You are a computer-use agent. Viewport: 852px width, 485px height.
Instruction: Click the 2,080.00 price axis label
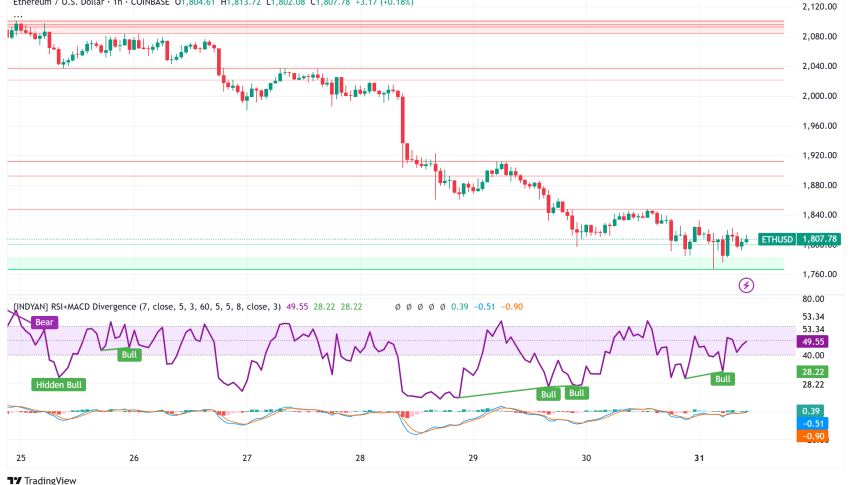click(x=819, y=37)
